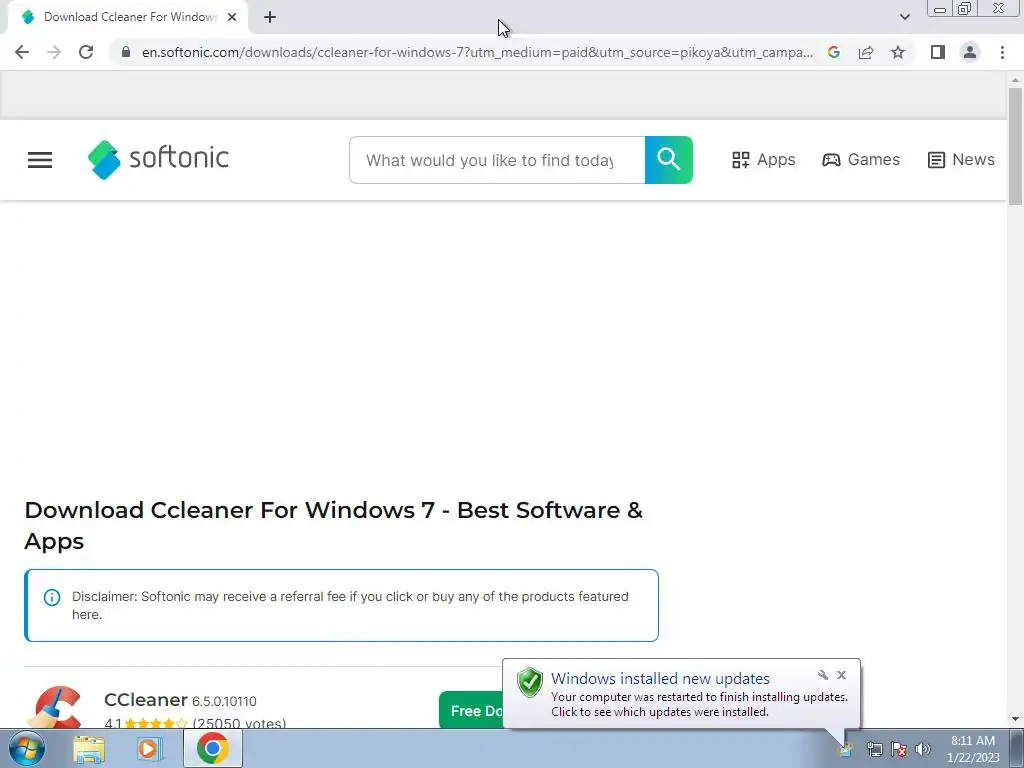
Task: Go to Softonic home via logo
Action: 158,159
